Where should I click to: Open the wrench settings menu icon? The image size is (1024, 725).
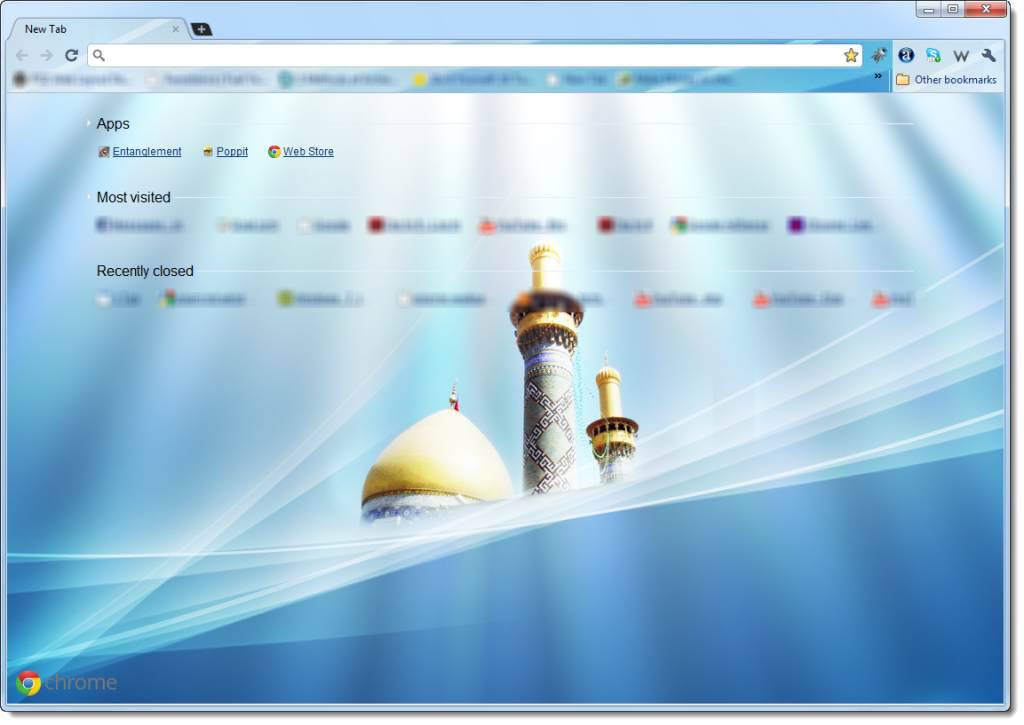[988, 56]
